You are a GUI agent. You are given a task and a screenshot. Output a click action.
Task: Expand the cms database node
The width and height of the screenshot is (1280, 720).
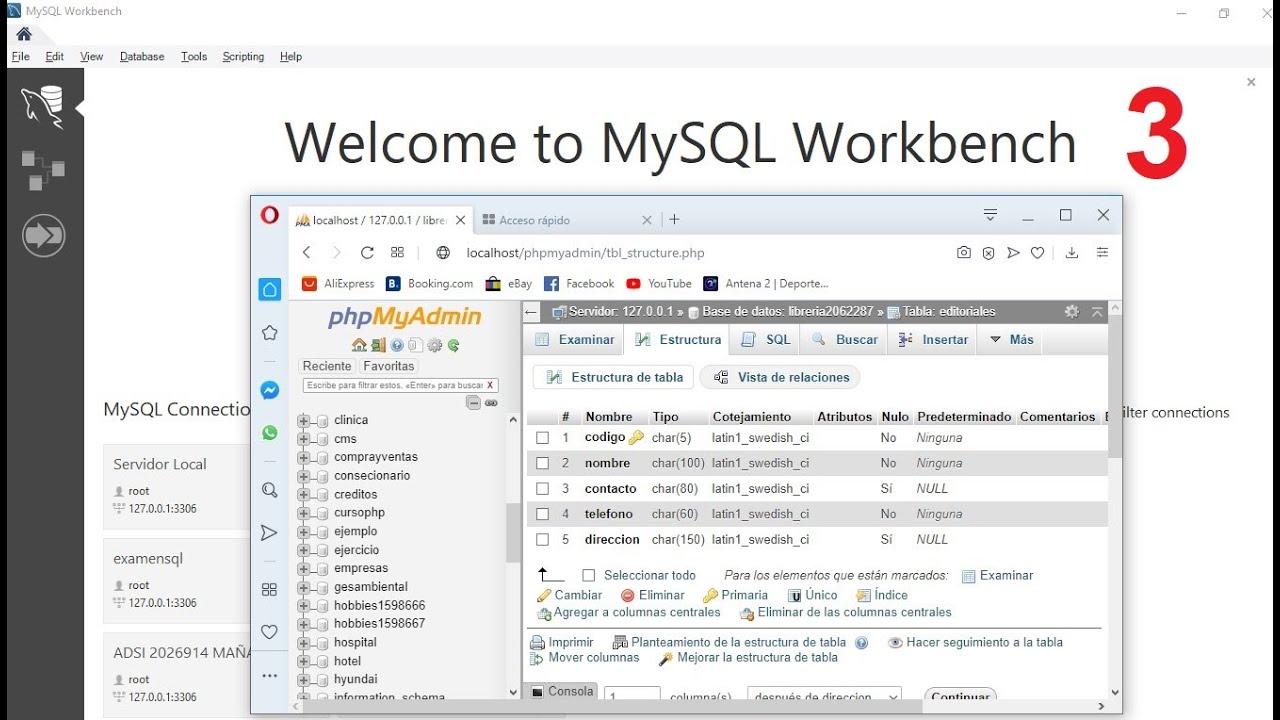303,439
